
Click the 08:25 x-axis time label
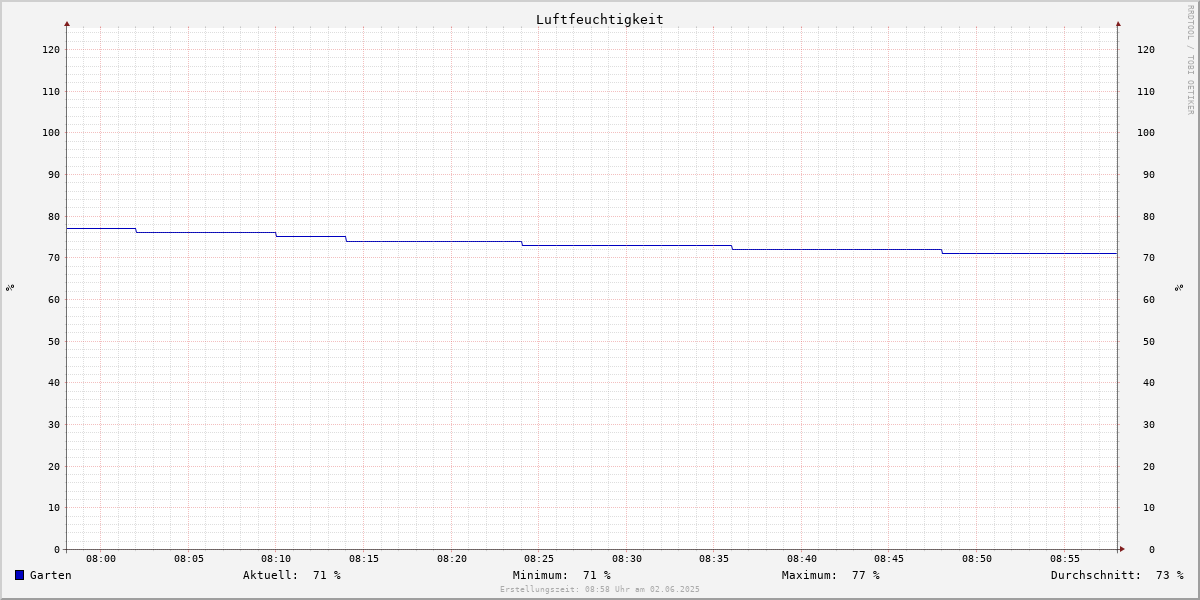pyautogui.click(x=539, y=559)
